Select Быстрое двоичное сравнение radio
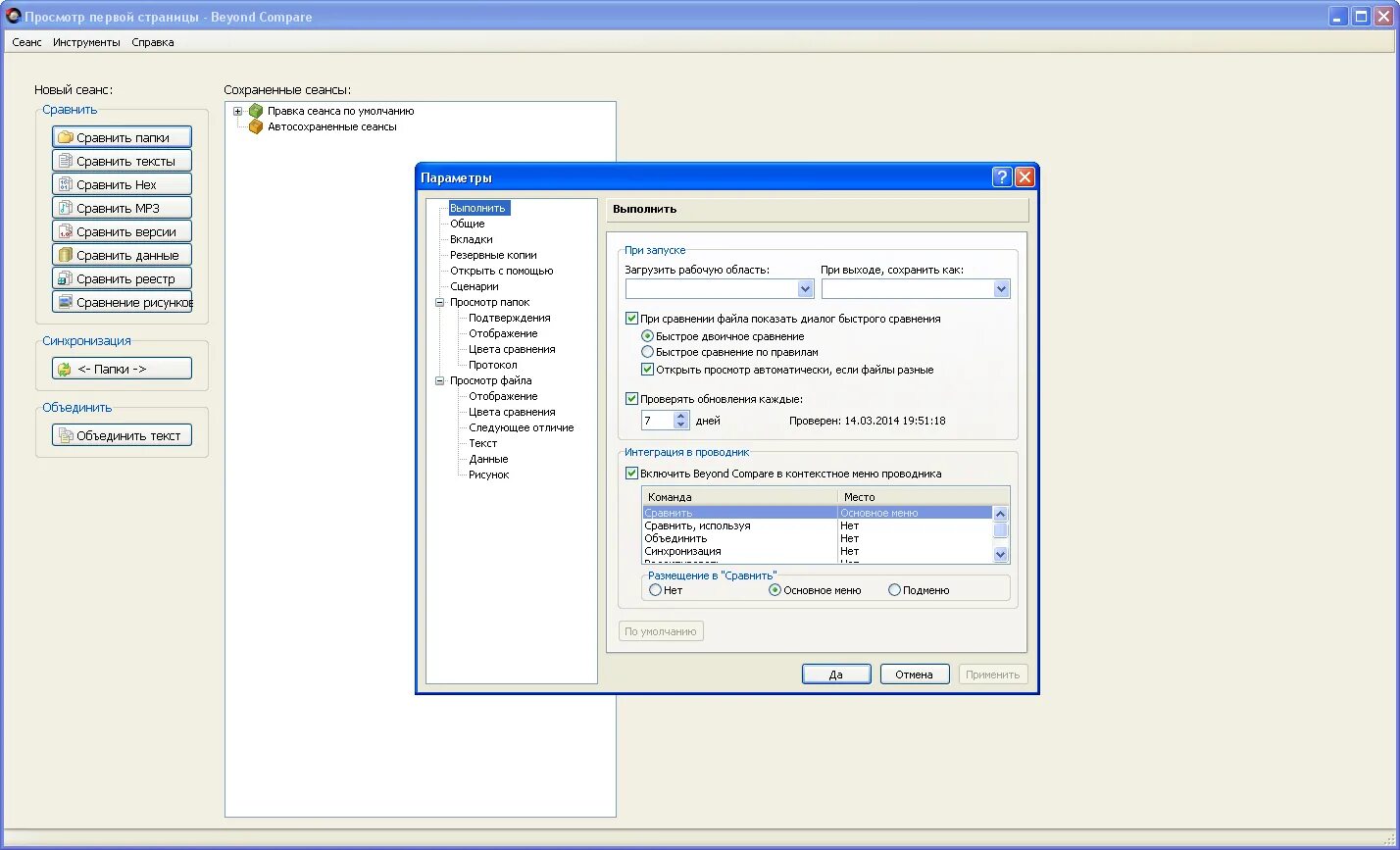Image resolution: width=1400 pixels, height=850 pixels. pos(647,336)
